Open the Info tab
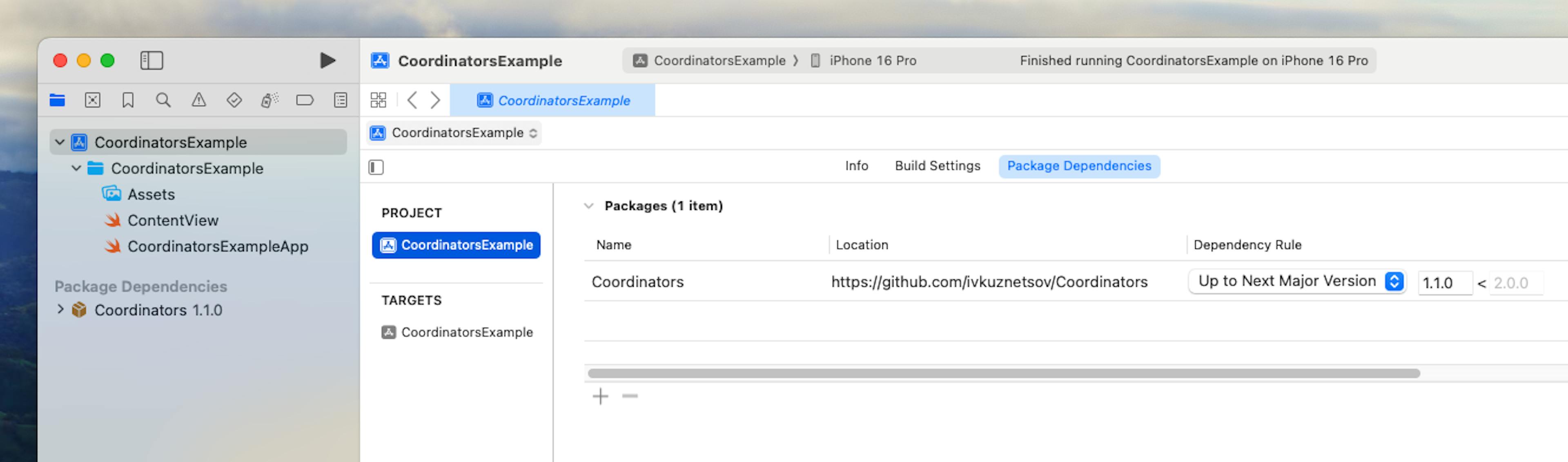This screenshot has width=1568, height=462. coord(856,165)
